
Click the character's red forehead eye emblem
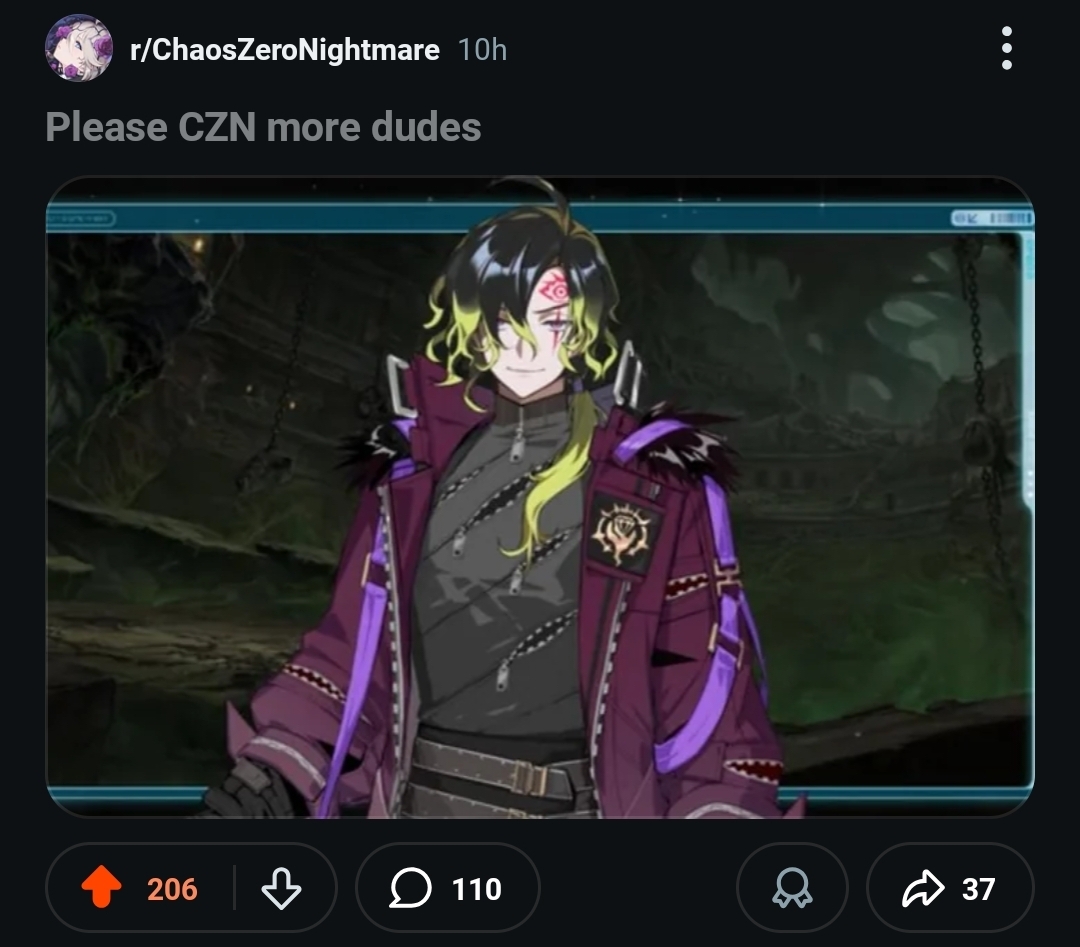click(557, 291)
